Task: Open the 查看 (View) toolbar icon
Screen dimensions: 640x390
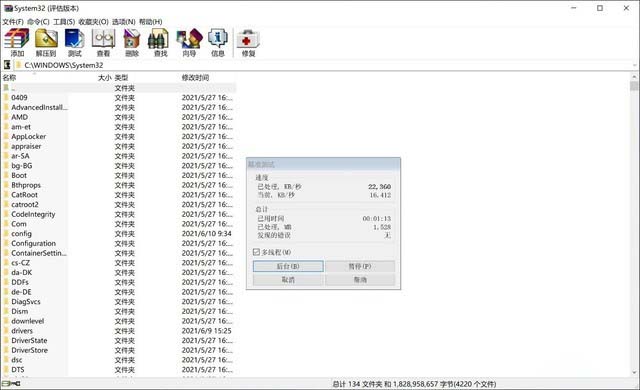Action: [103, 42]
